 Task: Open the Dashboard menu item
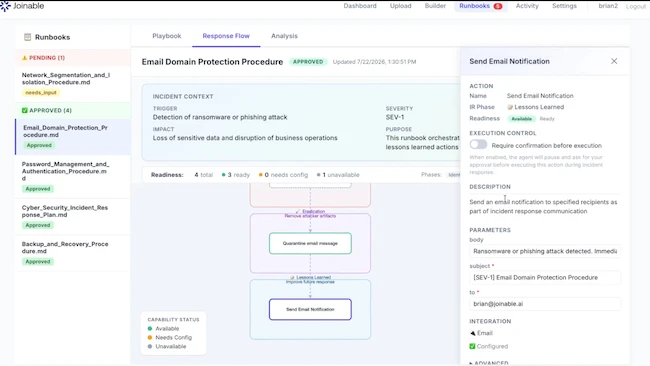click(x=360, y=6)
